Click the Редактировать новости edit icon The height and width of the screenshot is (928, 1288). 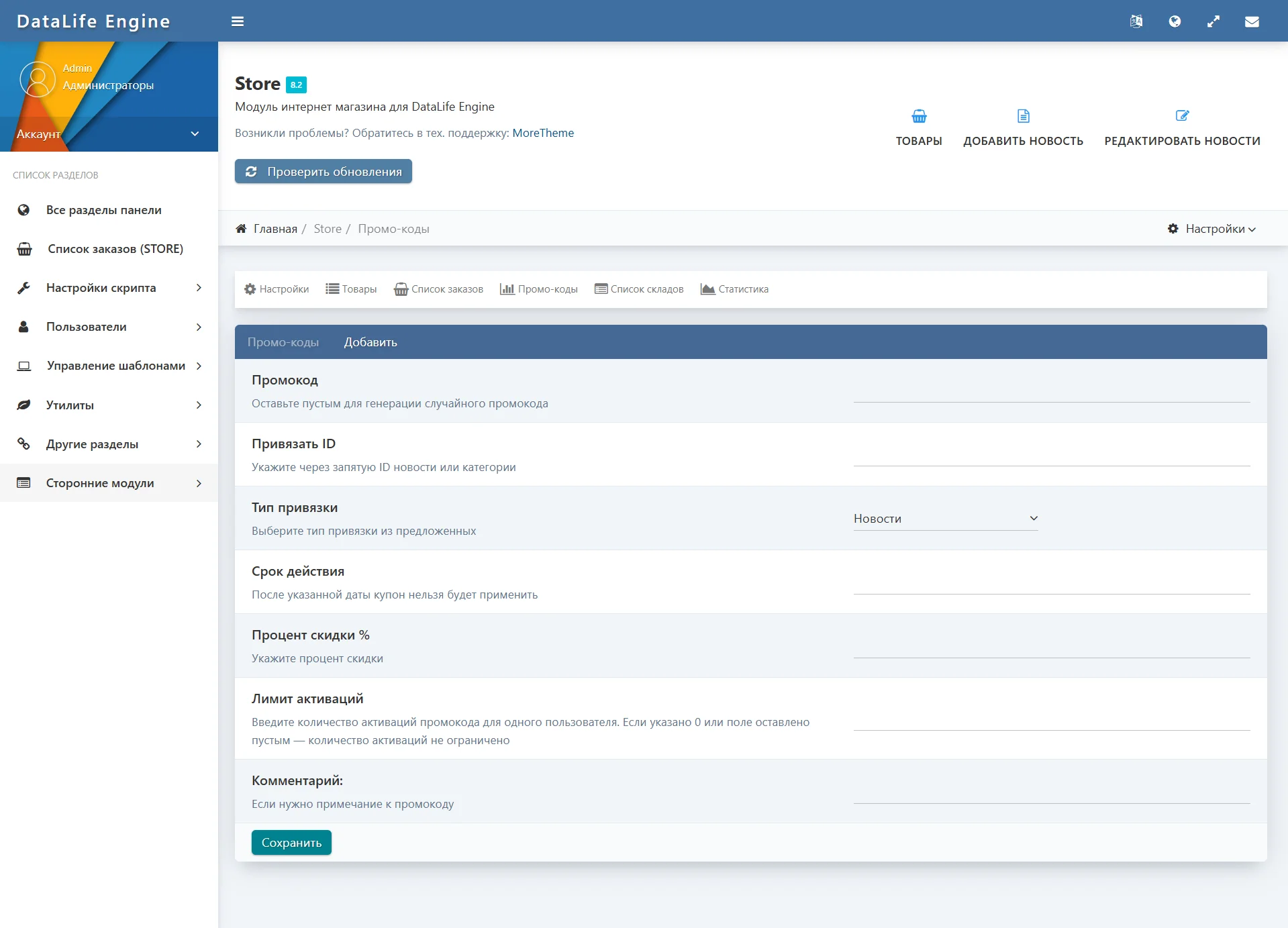tap(1182, 116)
